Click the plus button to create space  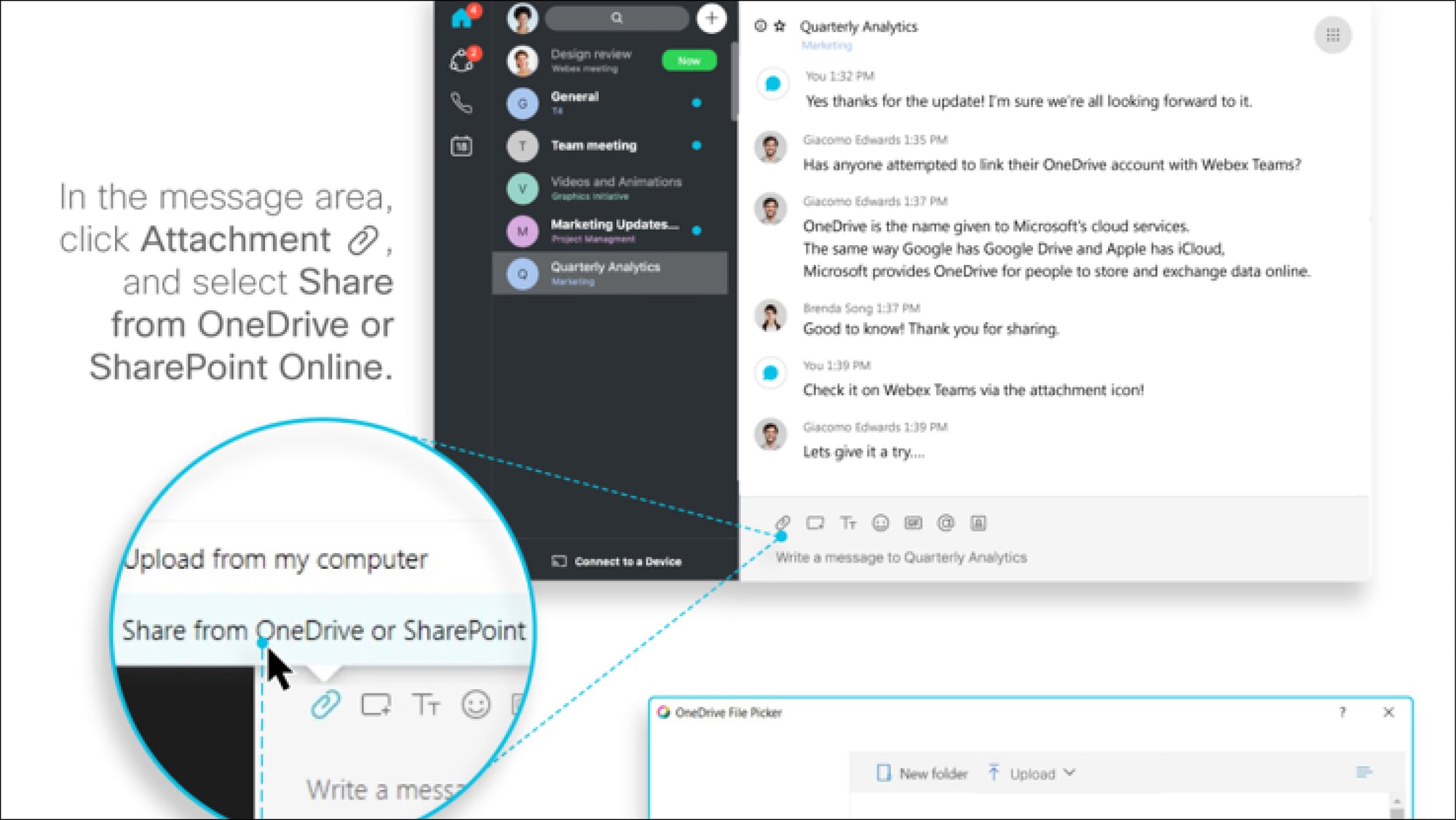[x=711, y=18]
